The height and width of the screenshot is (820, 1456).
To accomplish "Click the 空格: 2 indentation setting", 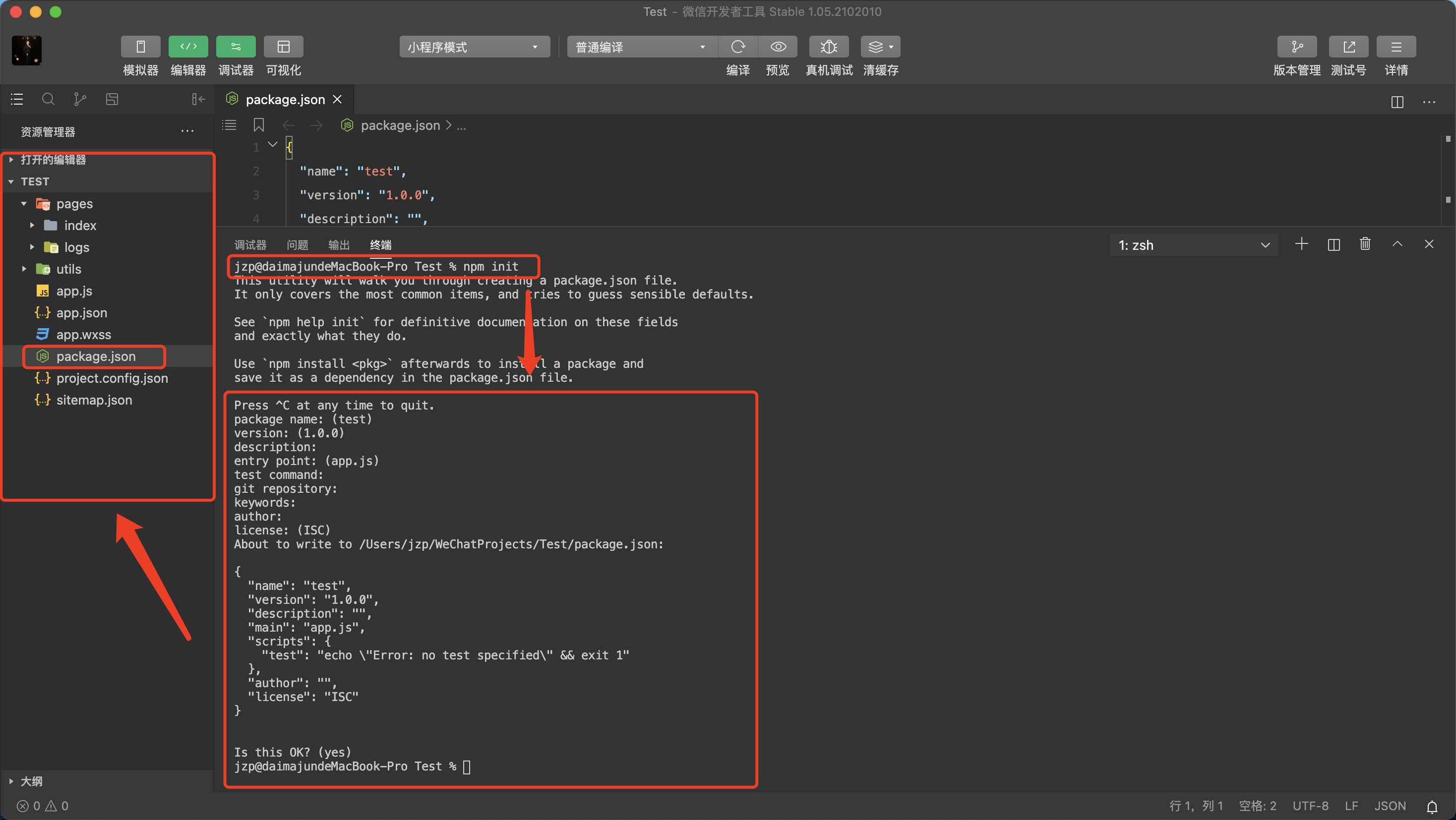I will [x=1258, y=806].
